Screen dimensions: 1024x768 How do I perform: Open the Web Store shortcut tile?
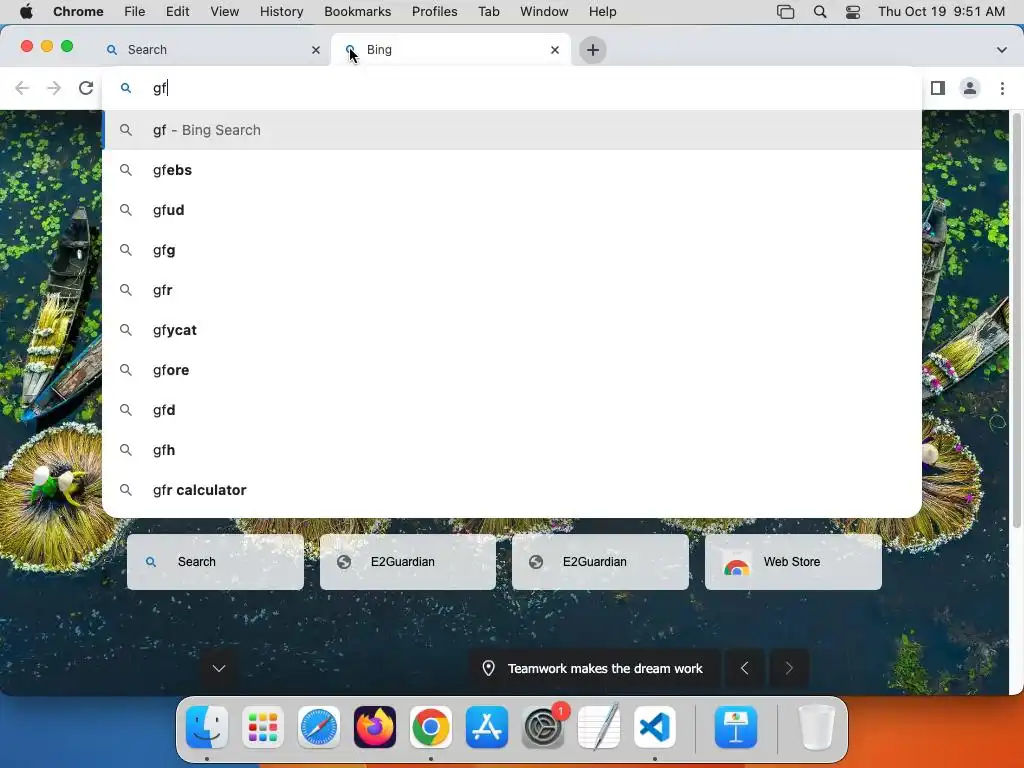(793, 562)
